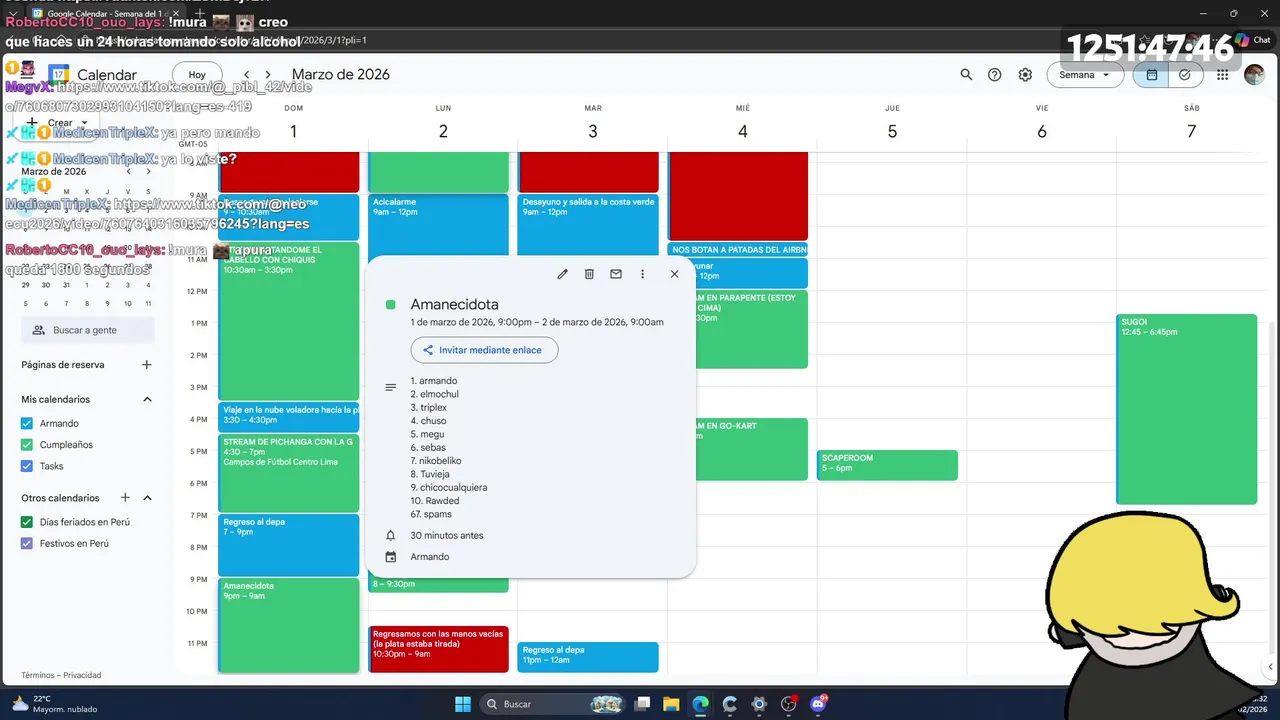Open the Acicalarme 9am event

tap(438, 224)
